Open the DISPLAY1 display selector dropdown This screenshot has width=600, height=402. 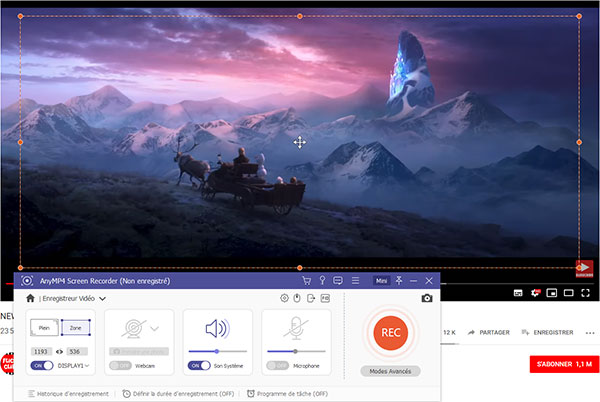(88, 366)
